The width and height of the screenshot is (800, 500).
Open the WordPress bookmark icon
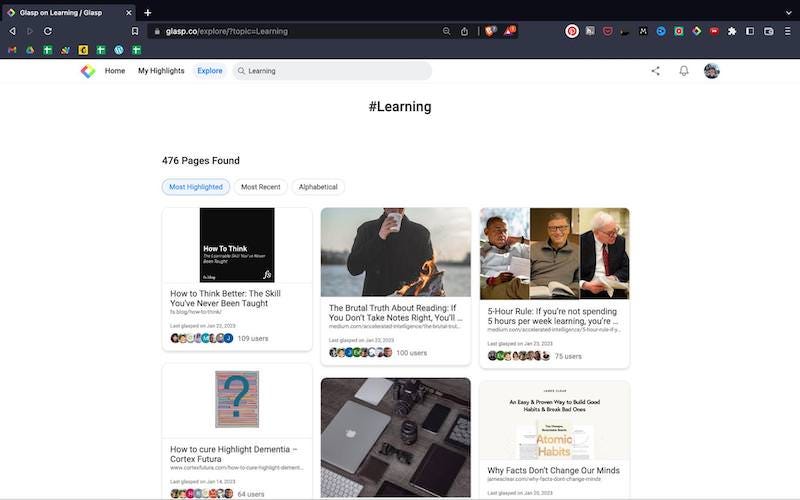tap(119, 50)
